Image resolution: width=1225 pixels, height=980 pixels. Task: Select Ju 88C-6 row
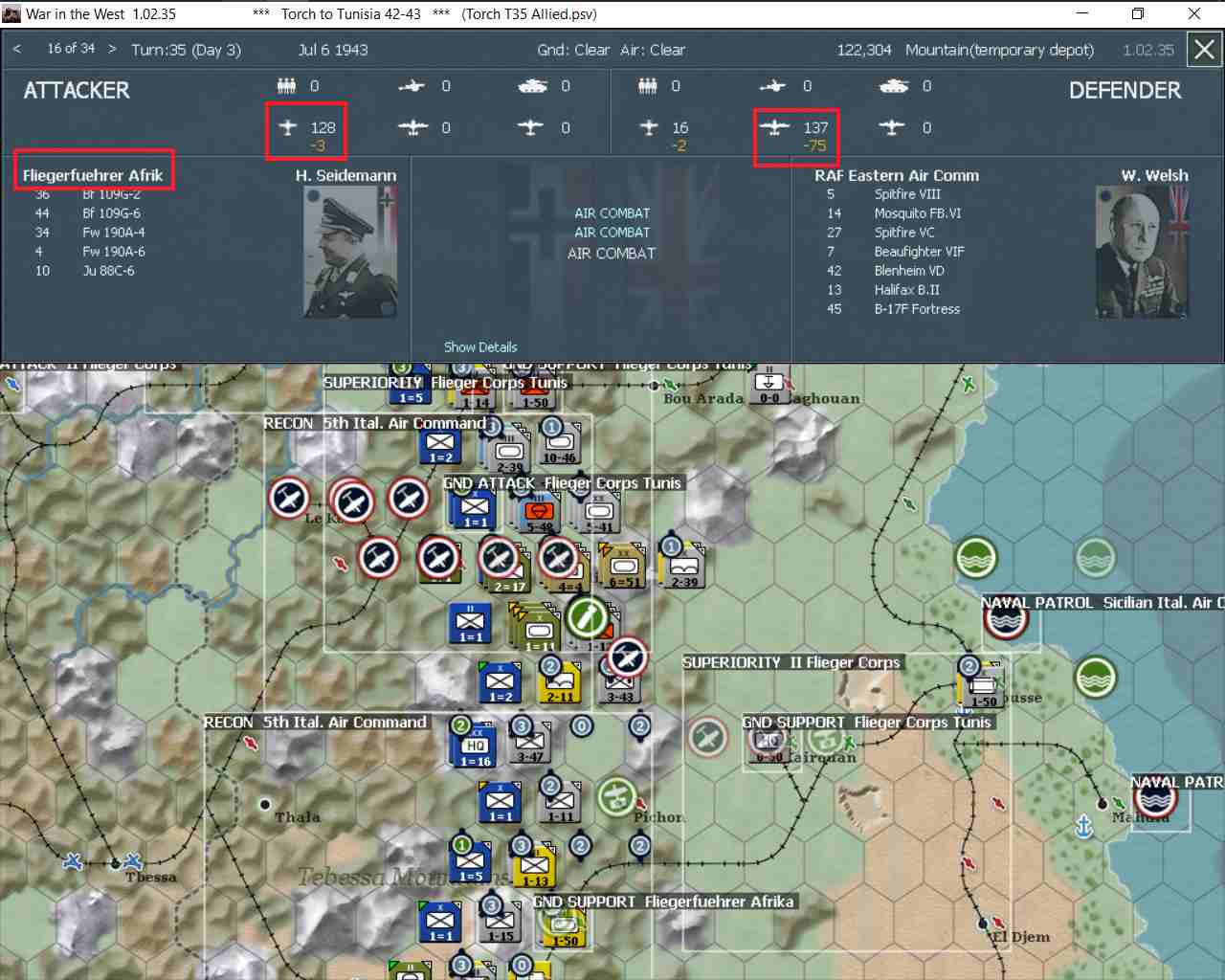click(x=84, y=271)
